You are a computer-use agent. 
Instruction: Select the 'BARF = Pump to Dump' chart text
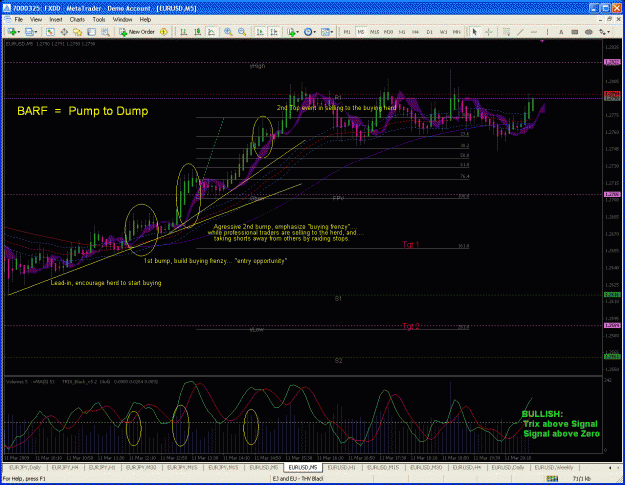point(83,111)
